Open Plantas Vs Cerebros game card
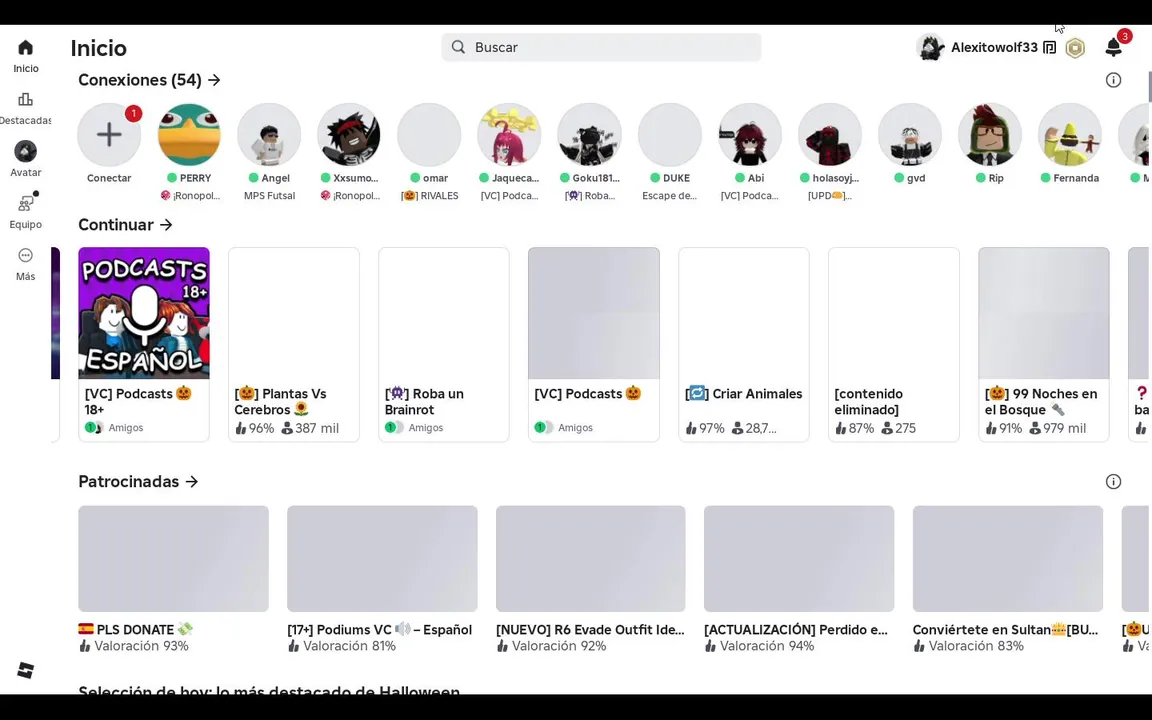 pos(294,345)
